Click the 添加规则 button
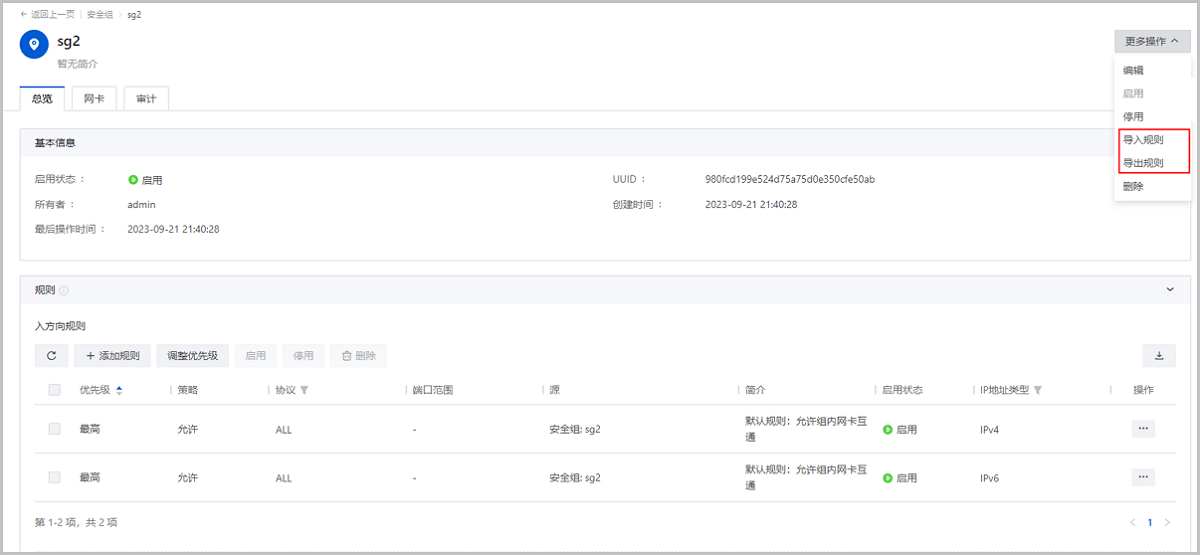 (112, 356)
